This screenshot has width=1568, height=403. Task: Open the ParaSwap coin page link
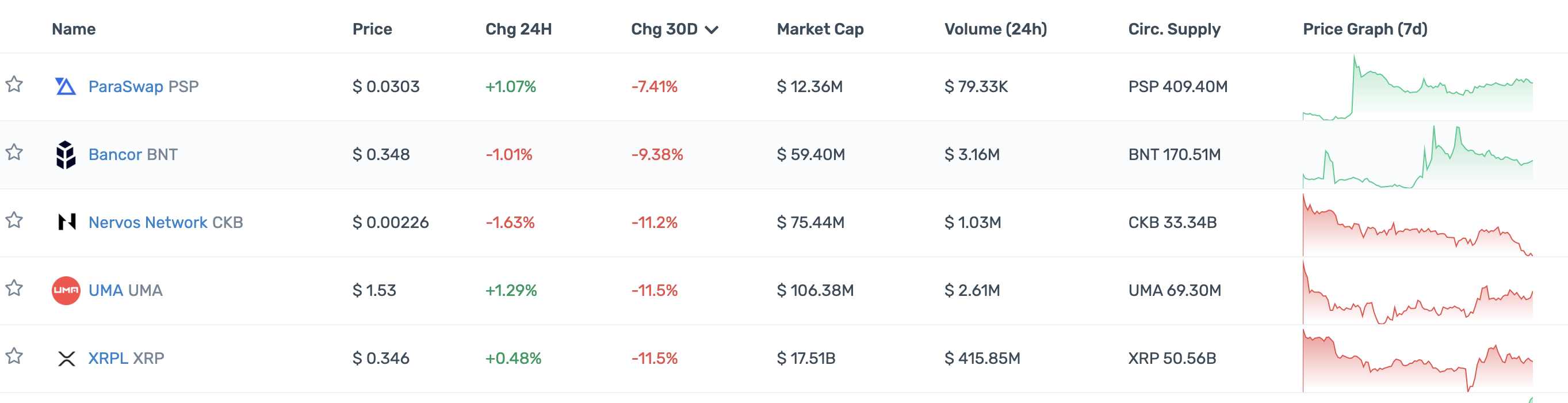[125, 86]
